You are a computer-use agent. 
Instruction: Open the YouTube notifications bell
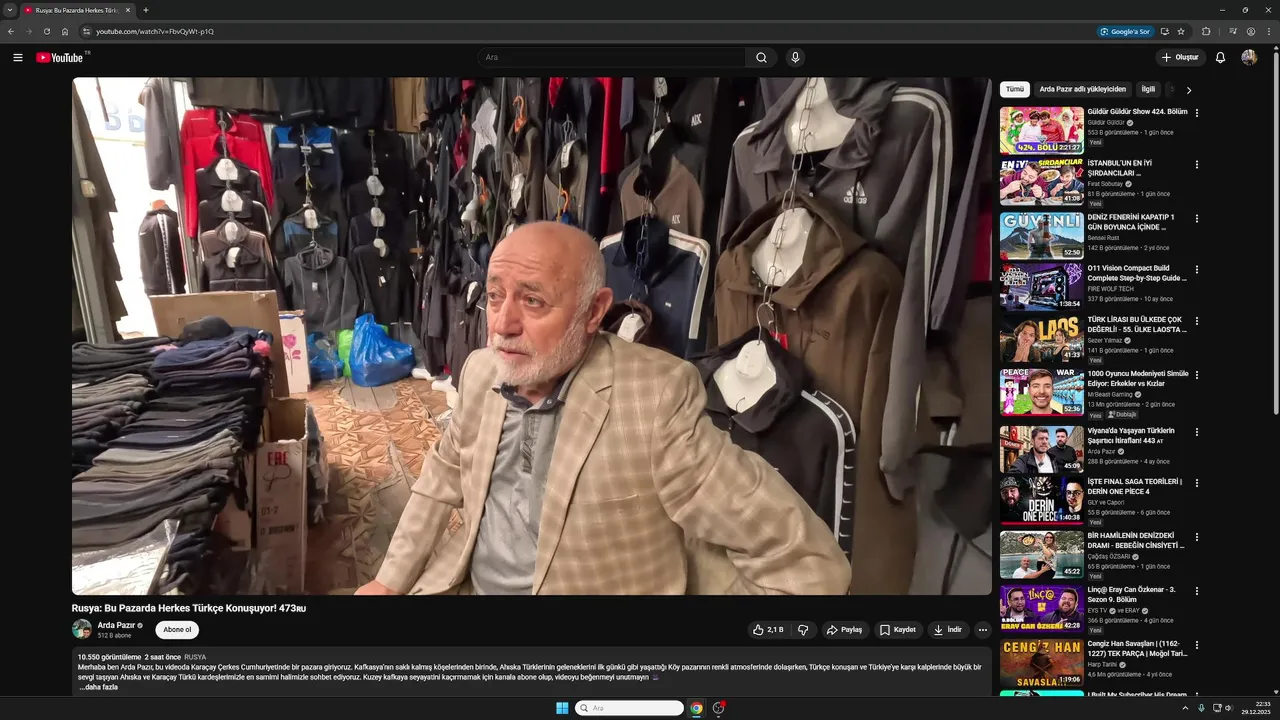point(1220,57)
